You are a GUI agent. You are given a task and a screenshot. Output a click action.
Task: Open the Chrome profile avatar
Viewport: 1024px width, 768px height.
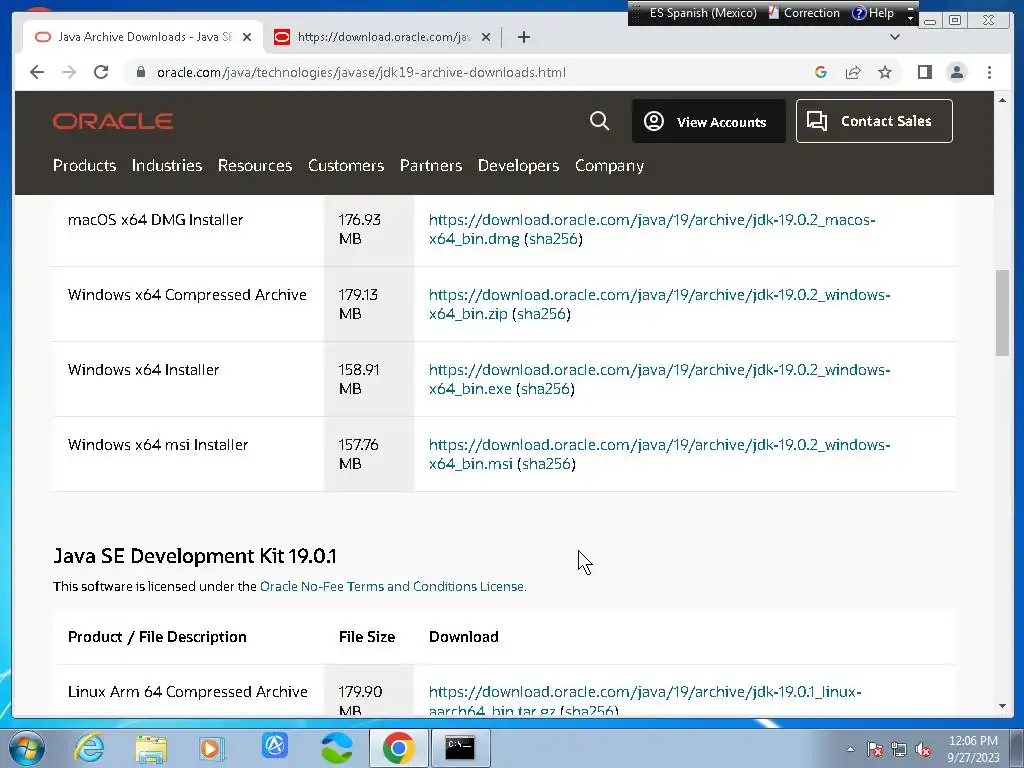pyautogui.click(x=957, y=72)
